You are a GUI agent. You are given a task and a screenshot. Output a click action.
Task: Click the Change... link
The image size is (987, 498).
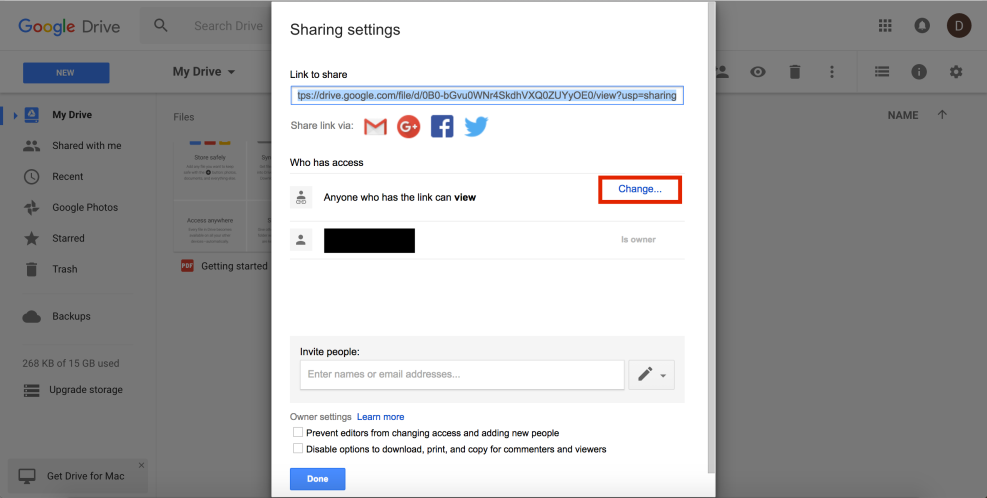click(x=640, y=189)
